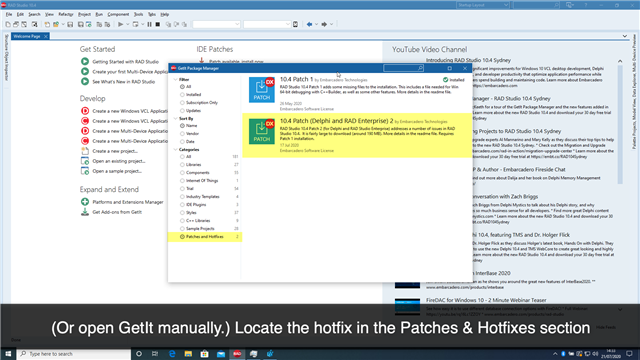Screen dimensions: 640x360
Task: Click the RAD Studio taskbar icon
Action: 237,354
